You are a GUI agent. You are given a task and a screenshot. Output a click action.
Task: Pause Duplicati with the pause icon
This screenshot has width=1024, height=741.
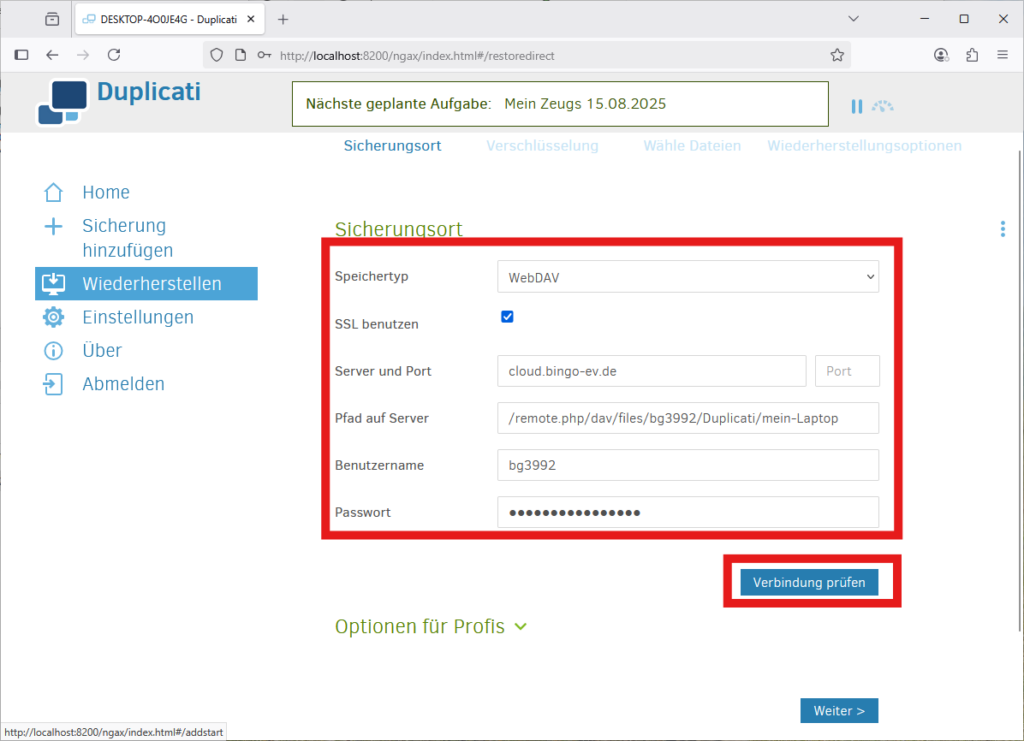coord(857,106)
